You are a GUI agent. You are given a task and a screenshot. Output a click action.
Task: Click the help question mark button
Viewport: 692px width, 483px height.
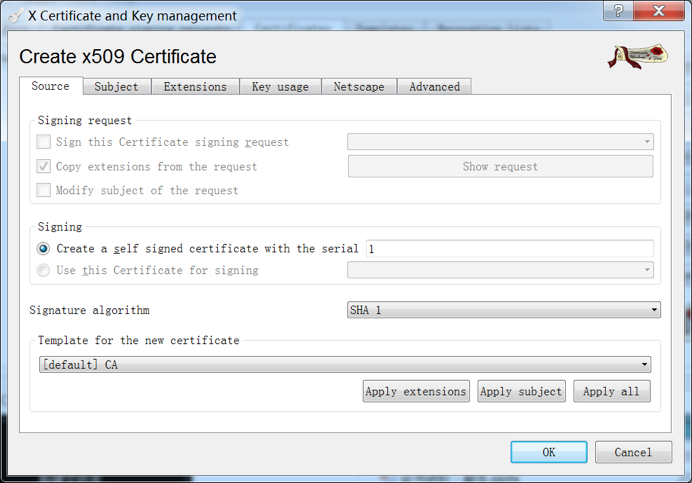(x=620, y=13)
